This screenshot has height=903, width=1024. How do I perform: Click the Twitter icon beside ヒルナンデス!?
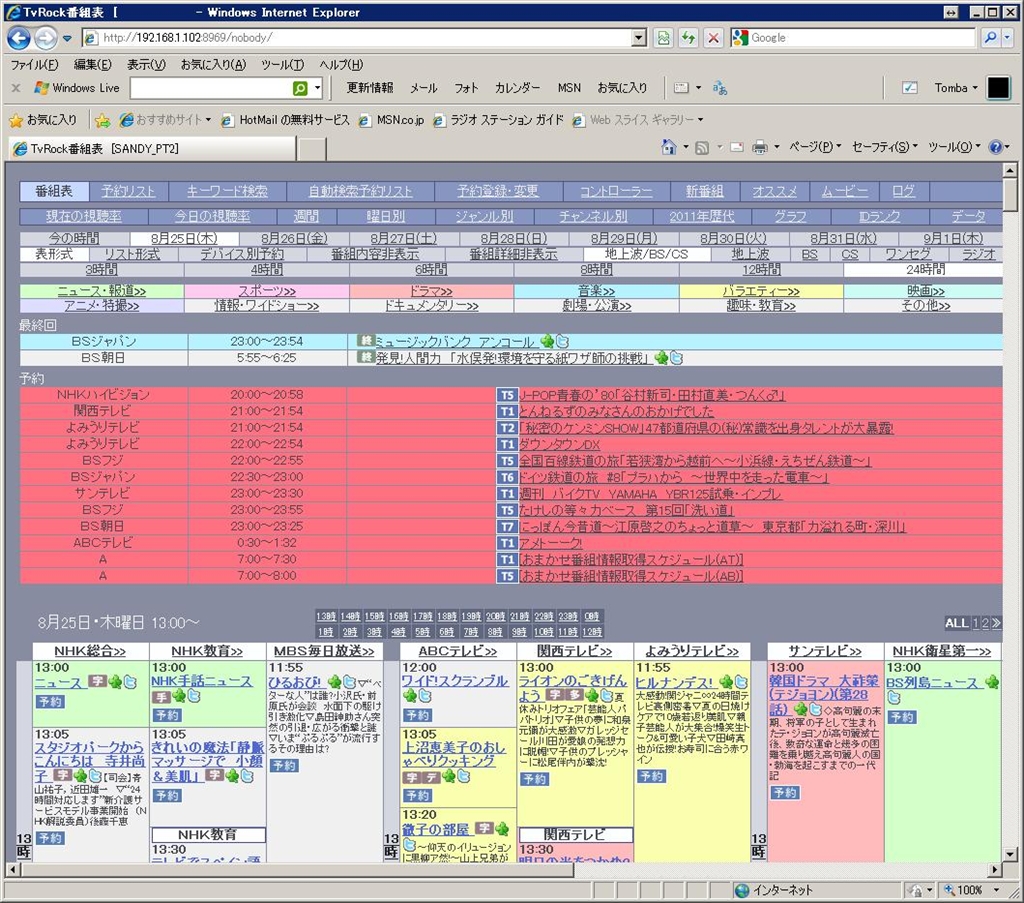(741, 682)
